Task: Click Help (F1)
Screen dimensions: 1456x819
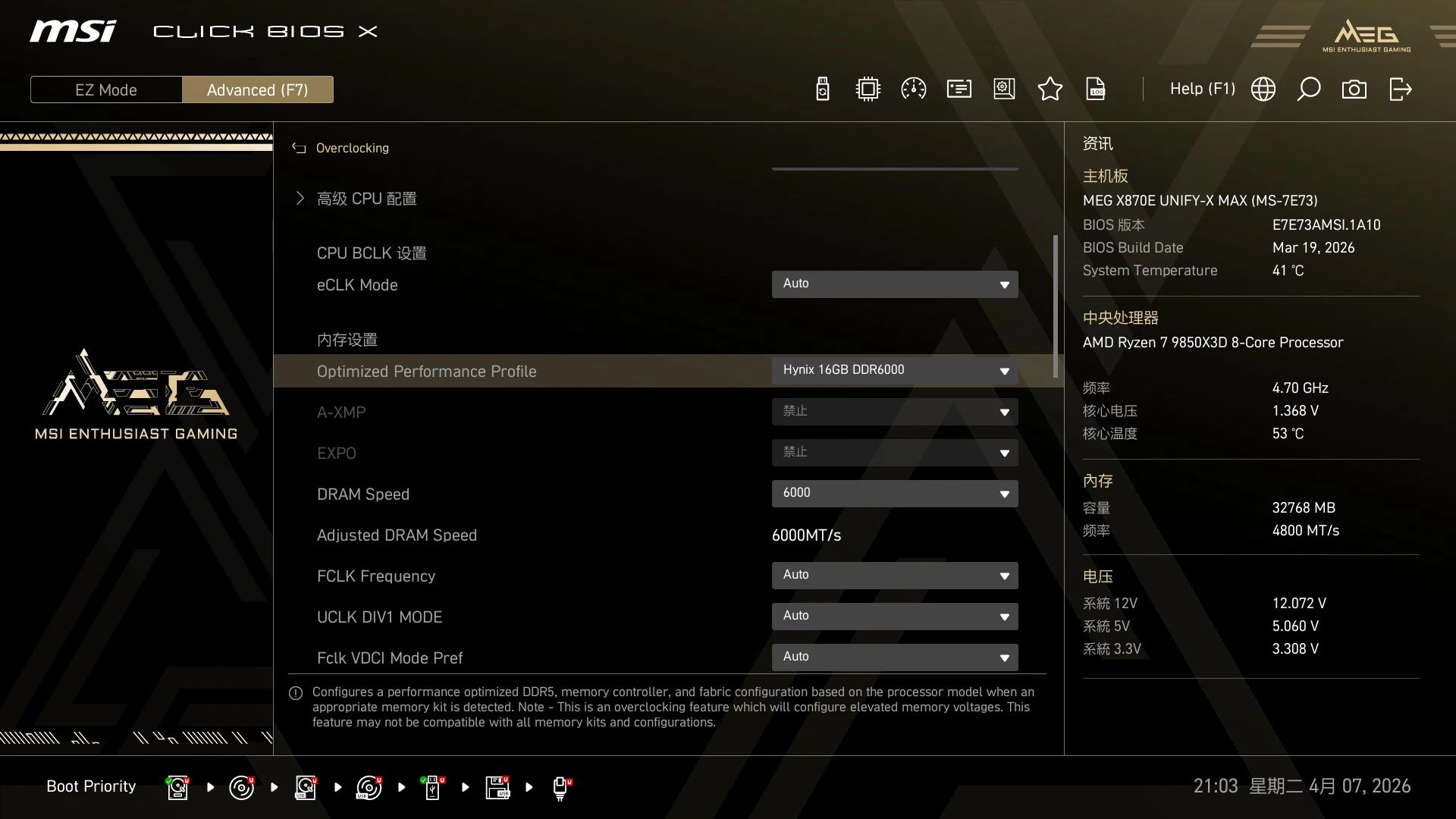Action: (x=1202, y=89)
